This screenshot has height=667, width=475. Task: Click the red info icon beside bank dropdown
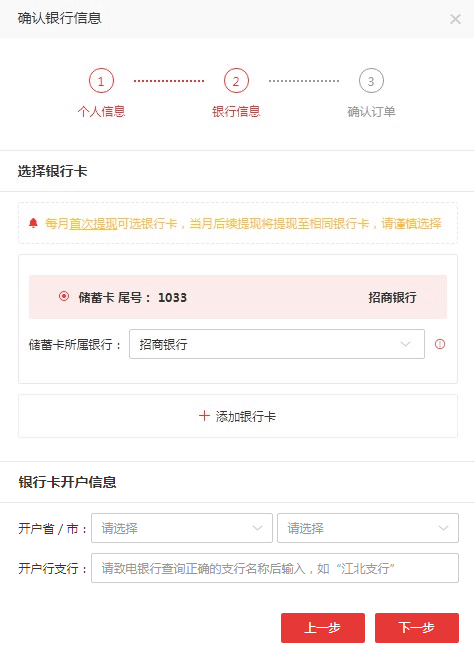(x=440, y=344)
